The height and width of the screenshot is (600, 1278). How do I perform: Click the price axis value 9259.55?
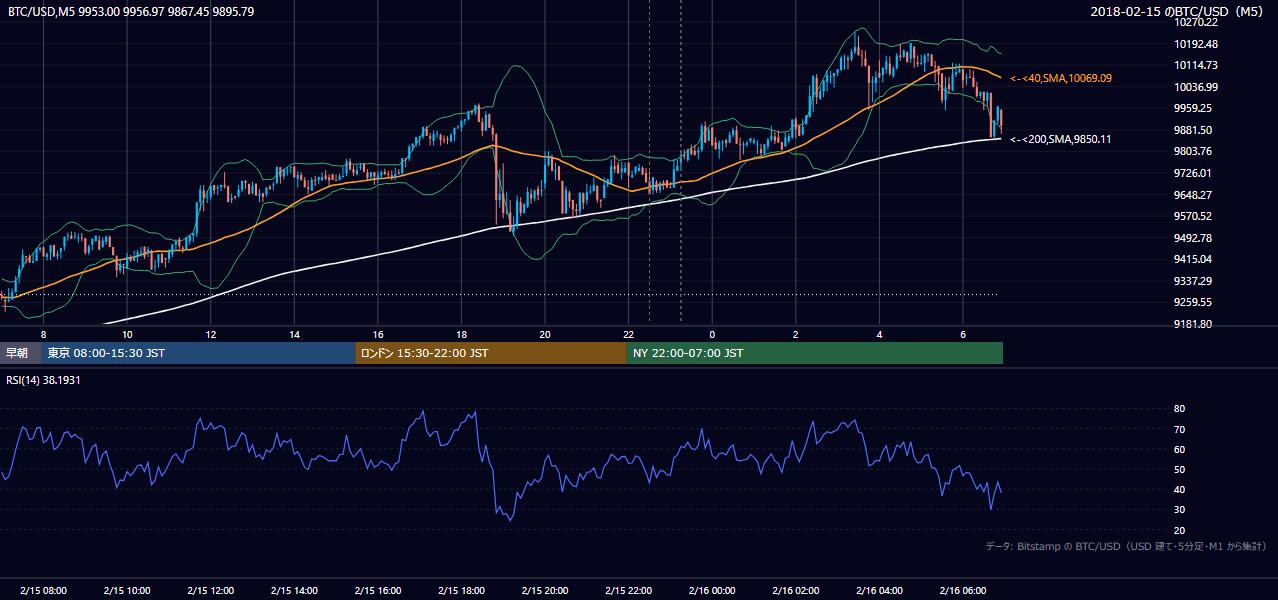coord(1193,302)
